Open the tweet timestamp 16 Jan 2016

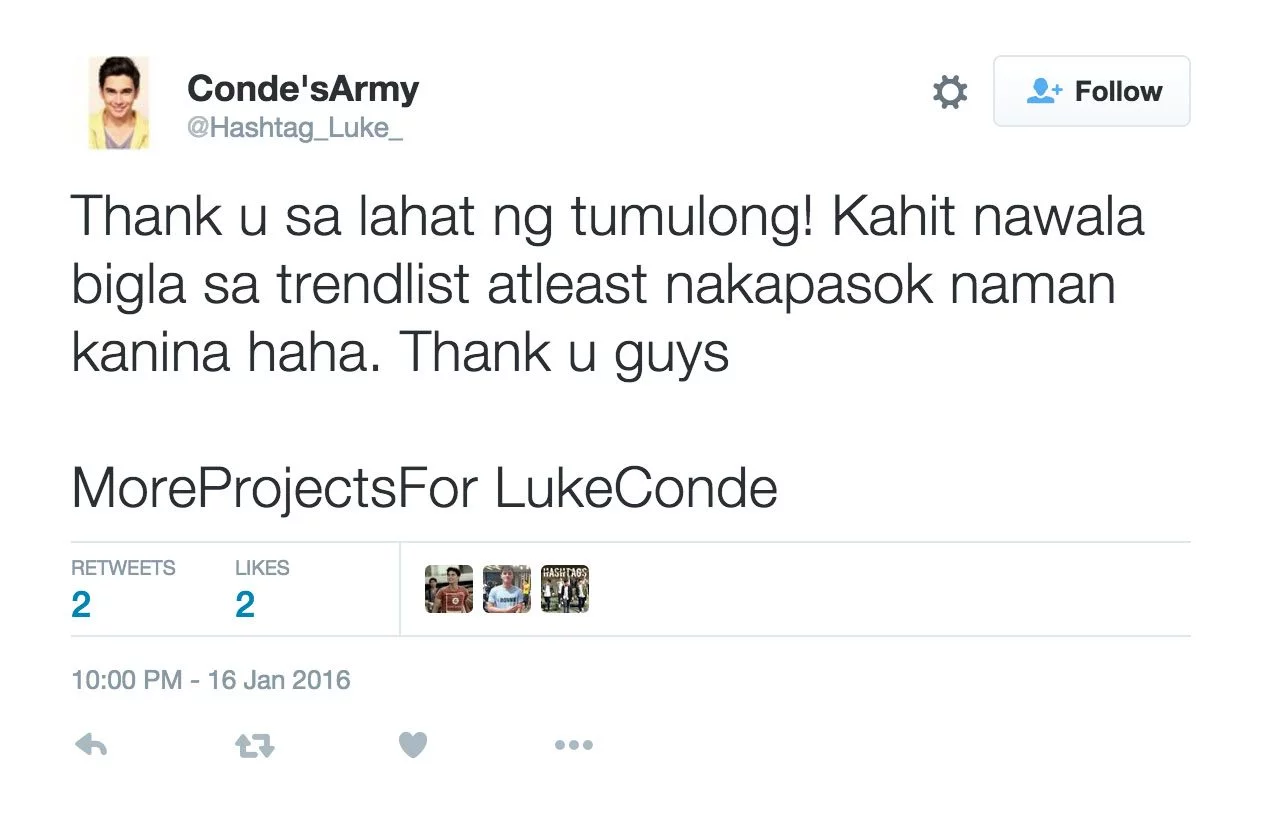[x=211, y=680]
